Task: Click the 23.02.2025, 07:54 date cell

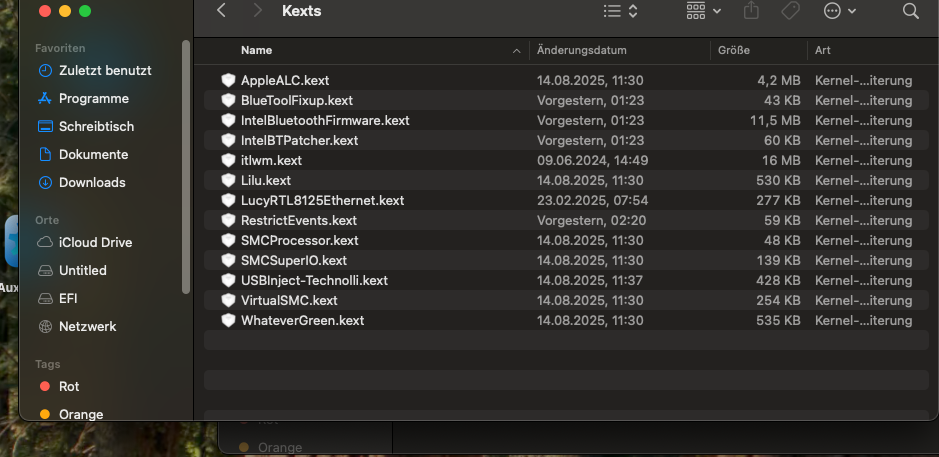Action: tap(592, 201)
